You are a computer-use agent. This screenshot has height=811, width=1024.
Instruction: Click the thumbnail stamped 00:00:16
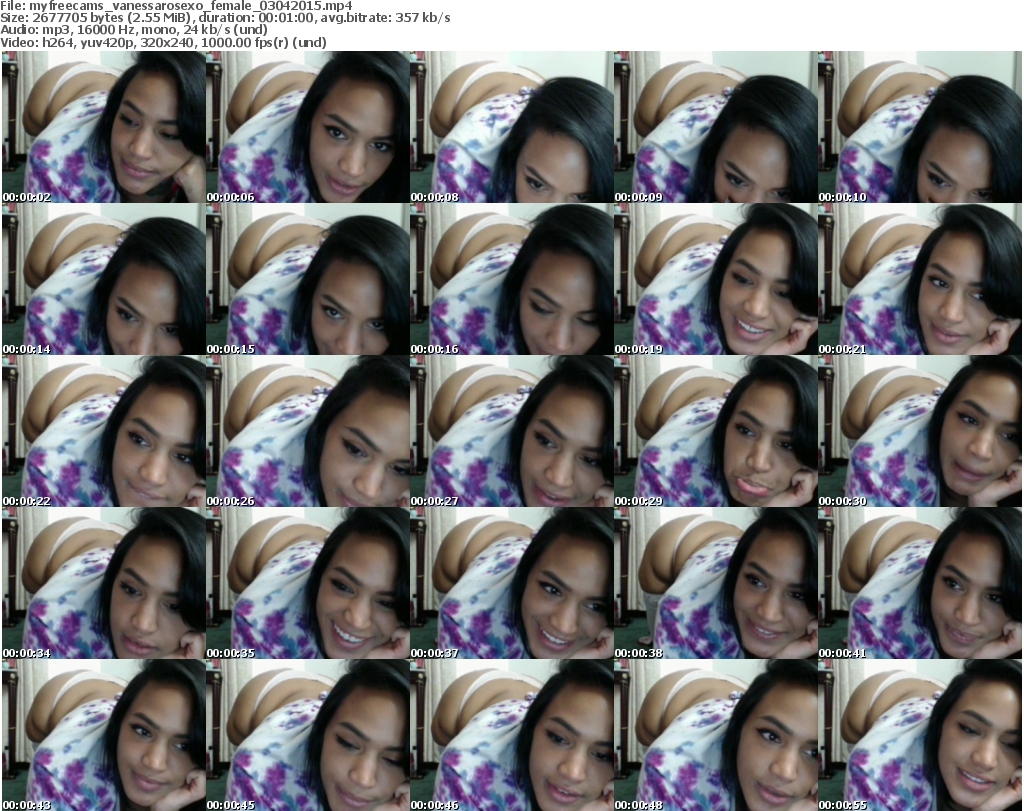pos(511,280)
